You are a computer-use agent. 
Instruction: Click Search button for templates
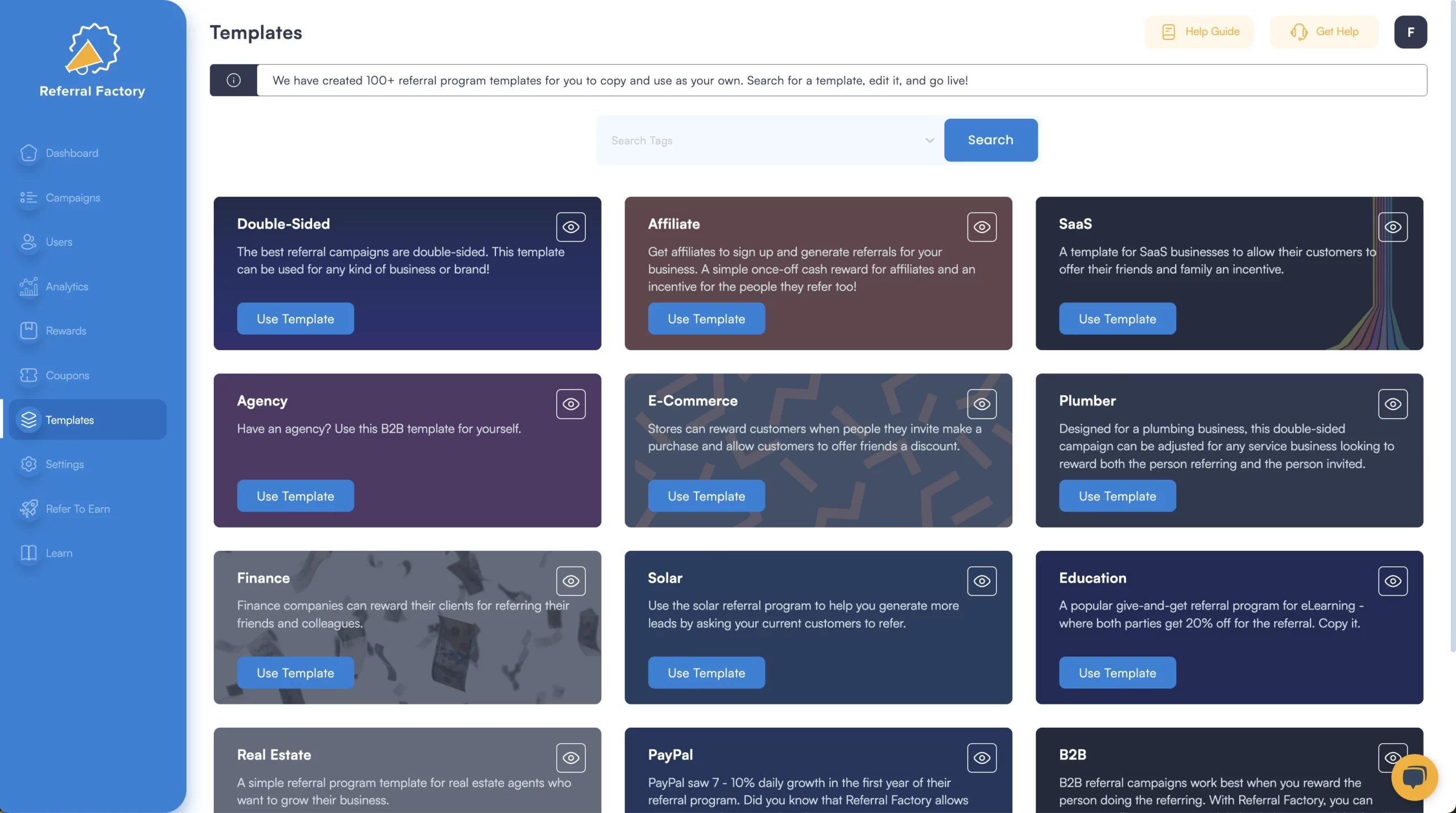click(990, 140)
